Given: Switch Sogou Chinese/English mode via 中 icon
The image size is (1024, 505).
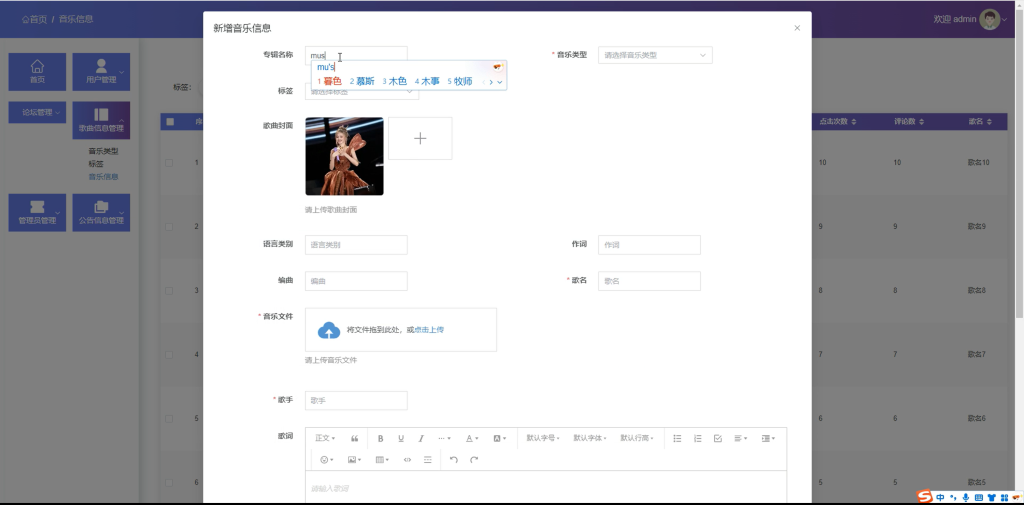Looking at the screenshot, I should (x=940, y=497).
